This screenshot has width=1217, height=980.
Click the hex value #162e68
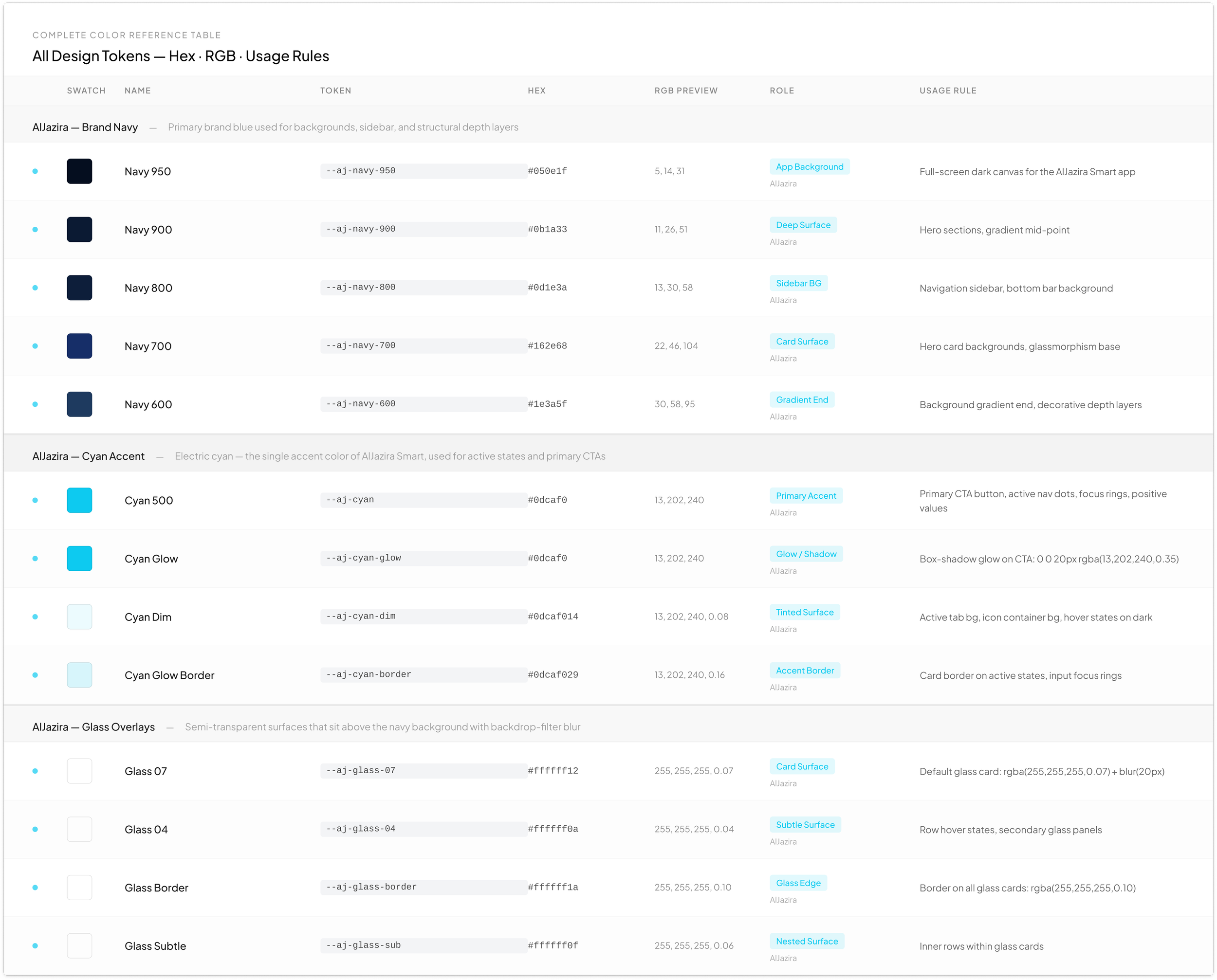(547, 345)
